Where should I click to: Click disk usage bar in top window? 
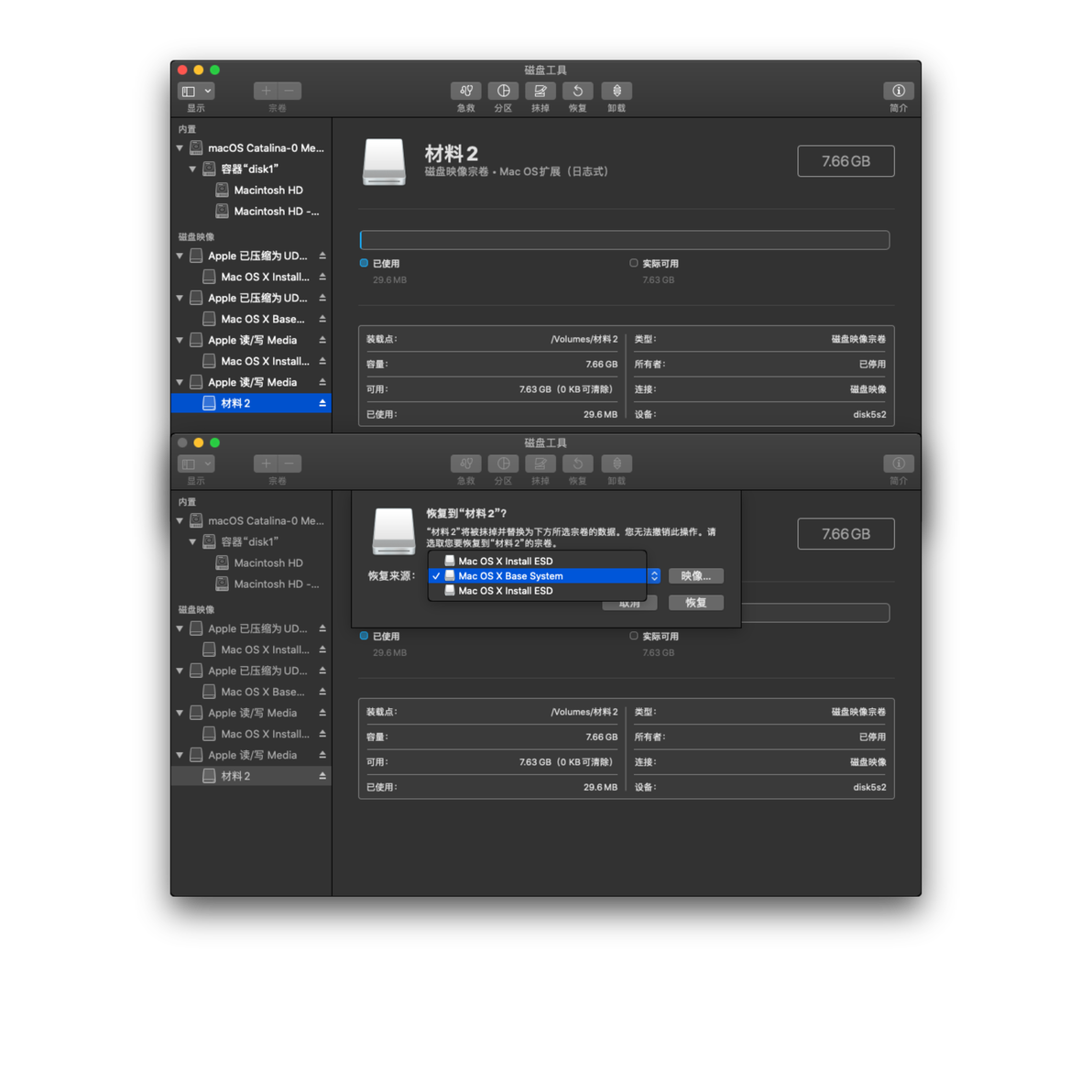(625, 240)
